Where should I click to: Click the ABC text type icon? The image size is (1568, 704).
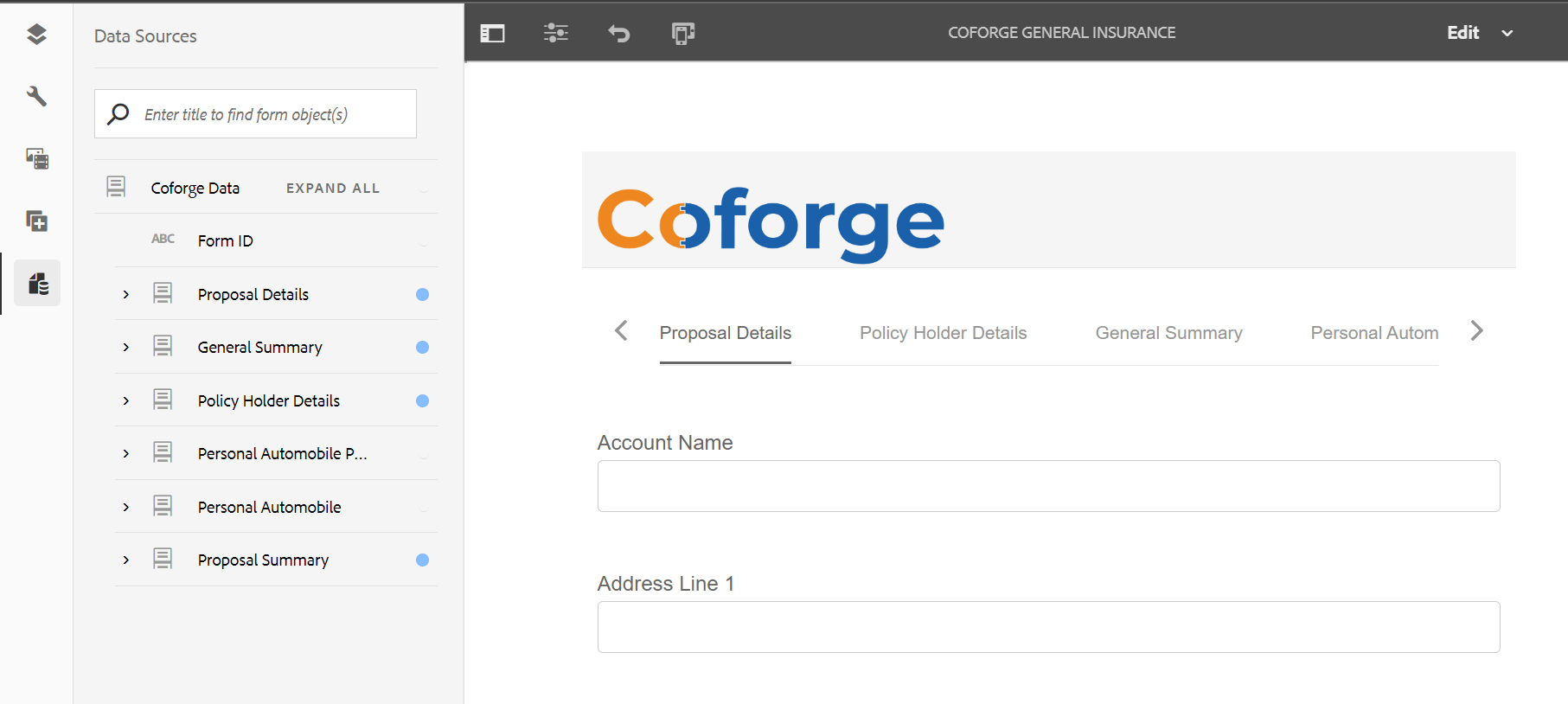click(163, 239)
